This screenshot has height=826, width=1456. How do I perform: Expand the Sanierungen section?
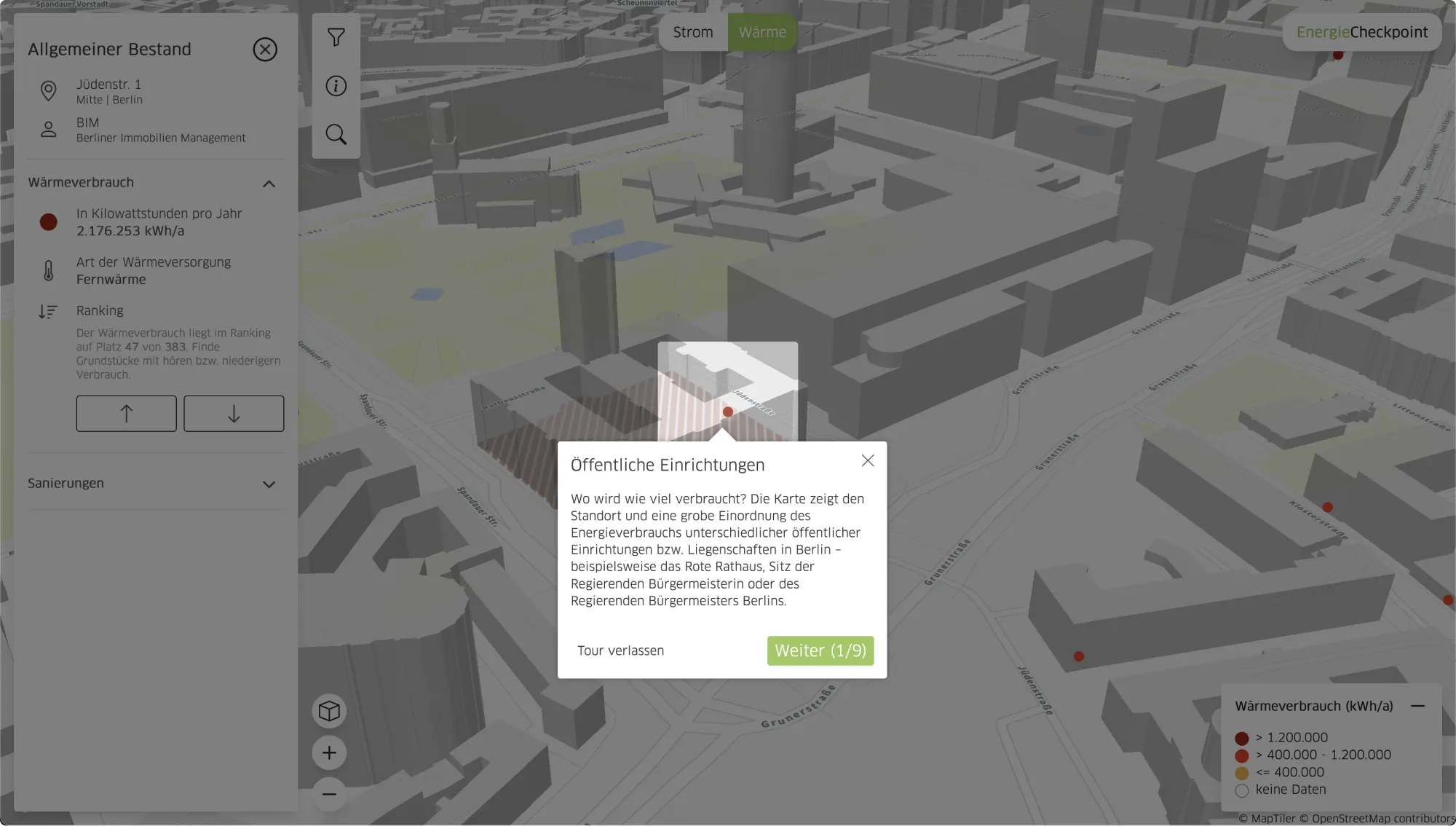tap(269, 484)
